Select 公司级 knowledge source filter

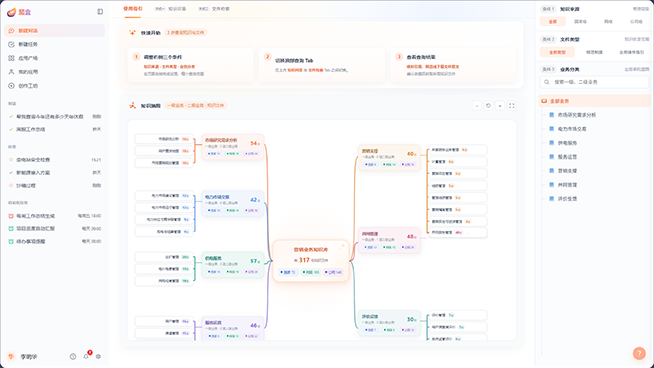point(636,22)
